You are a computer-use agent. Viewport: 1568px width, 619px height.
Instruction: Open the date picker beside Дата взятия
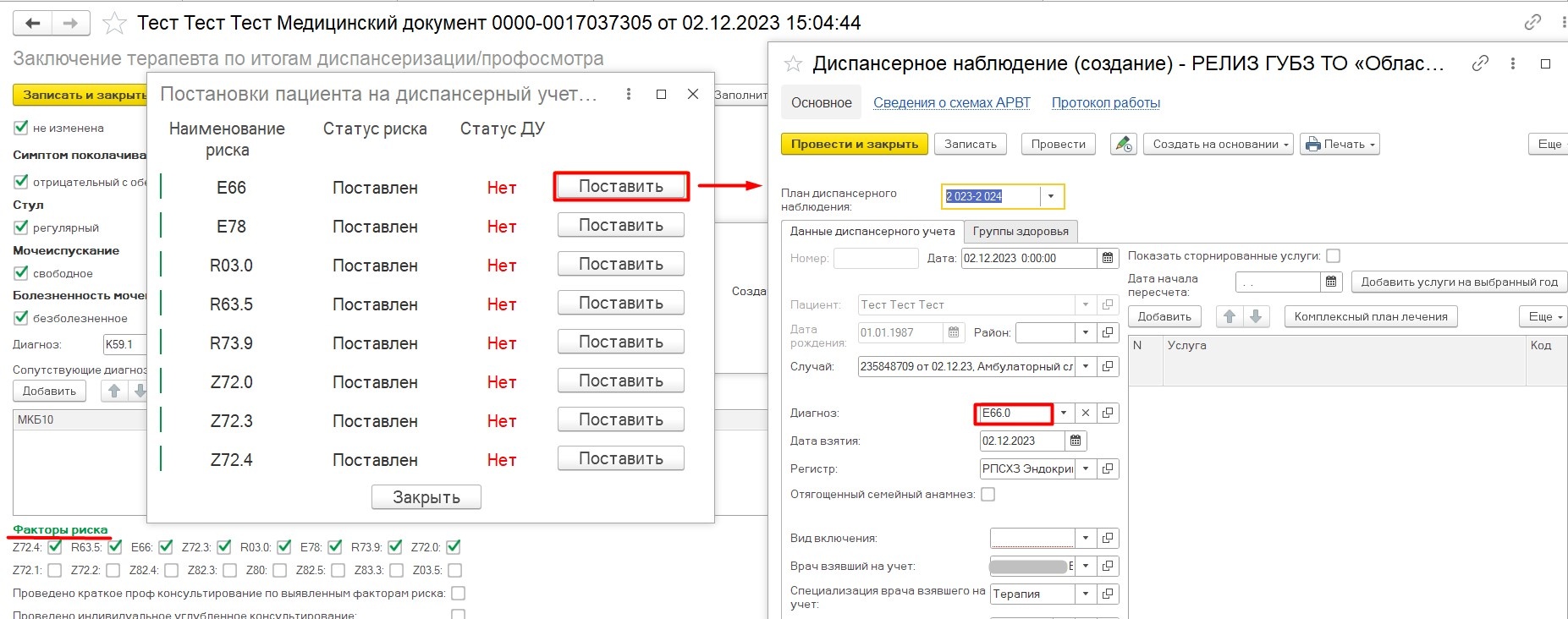click(x=1076, y=441)
